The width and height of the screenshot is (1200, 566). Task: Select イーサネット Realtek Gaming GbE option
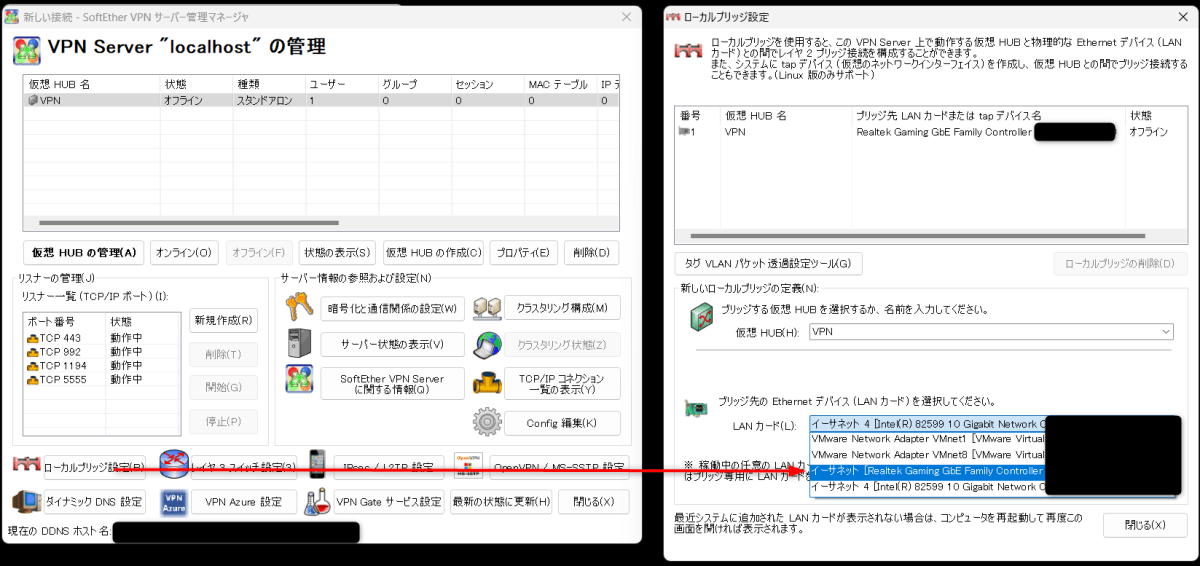927,471
